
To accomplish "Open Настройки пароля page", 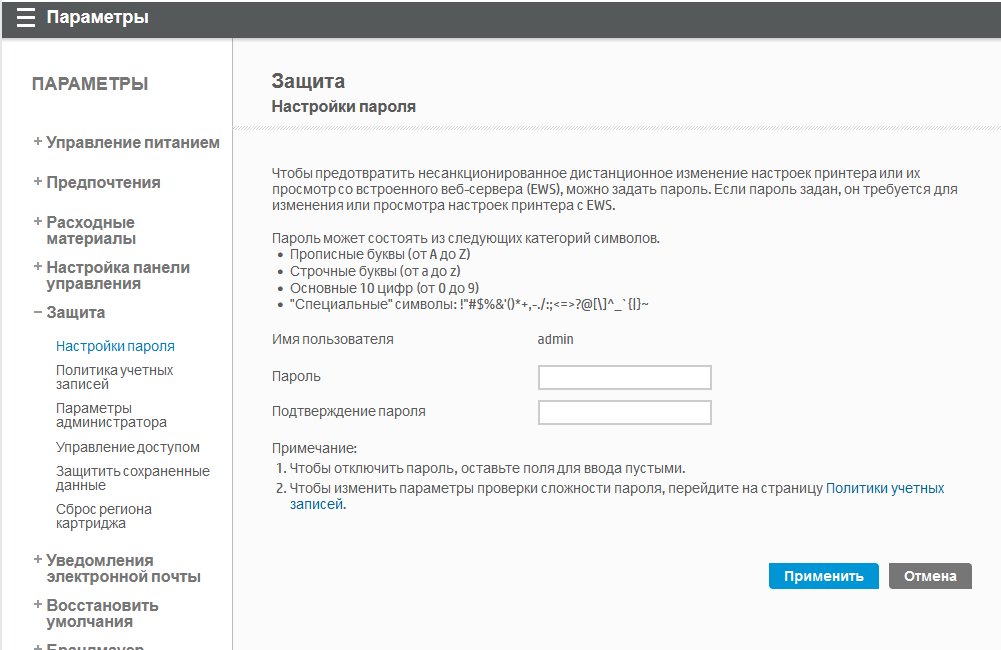I will click(115, 346).
